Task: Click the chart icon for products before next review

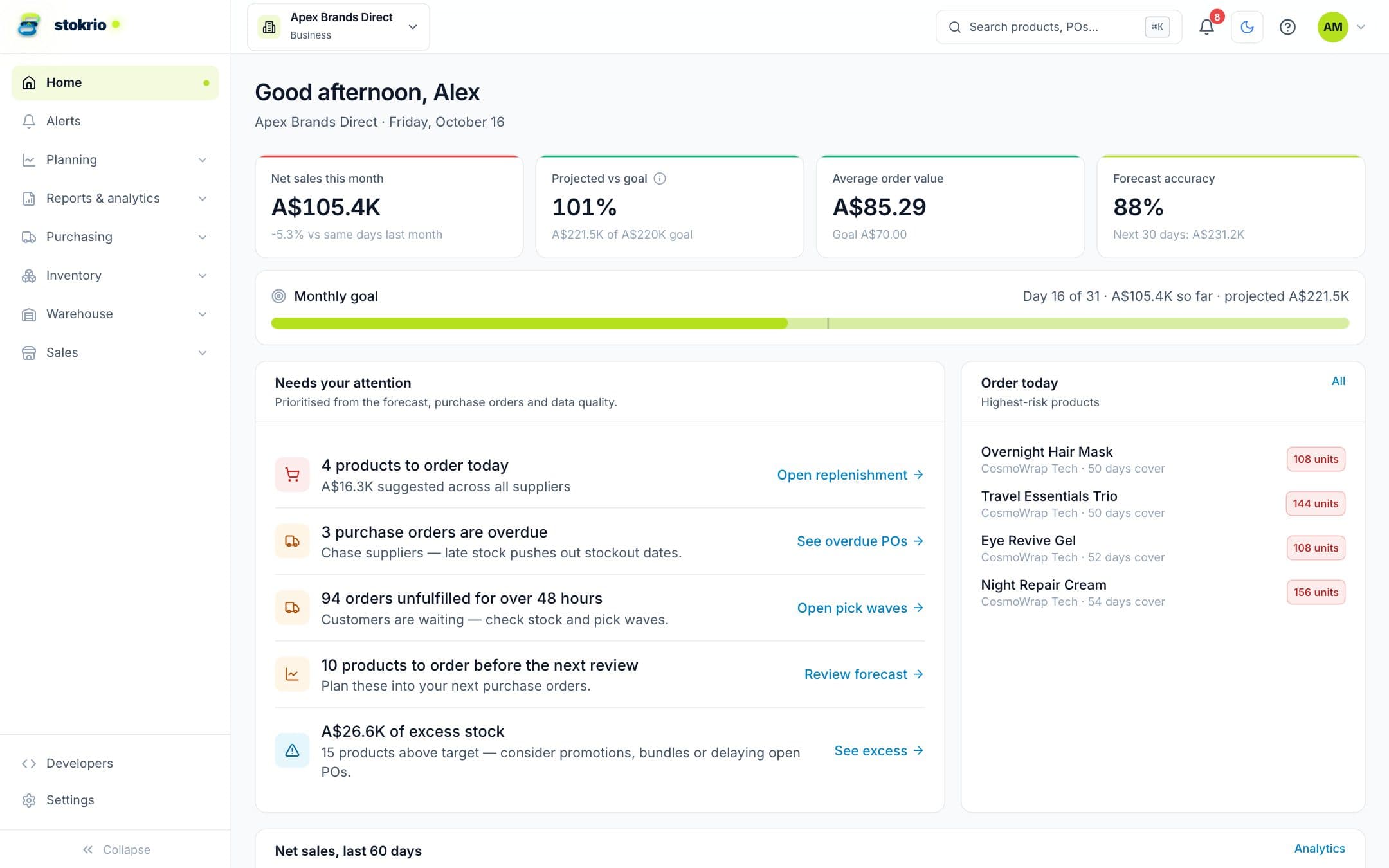Action: [x=292, y=674]
